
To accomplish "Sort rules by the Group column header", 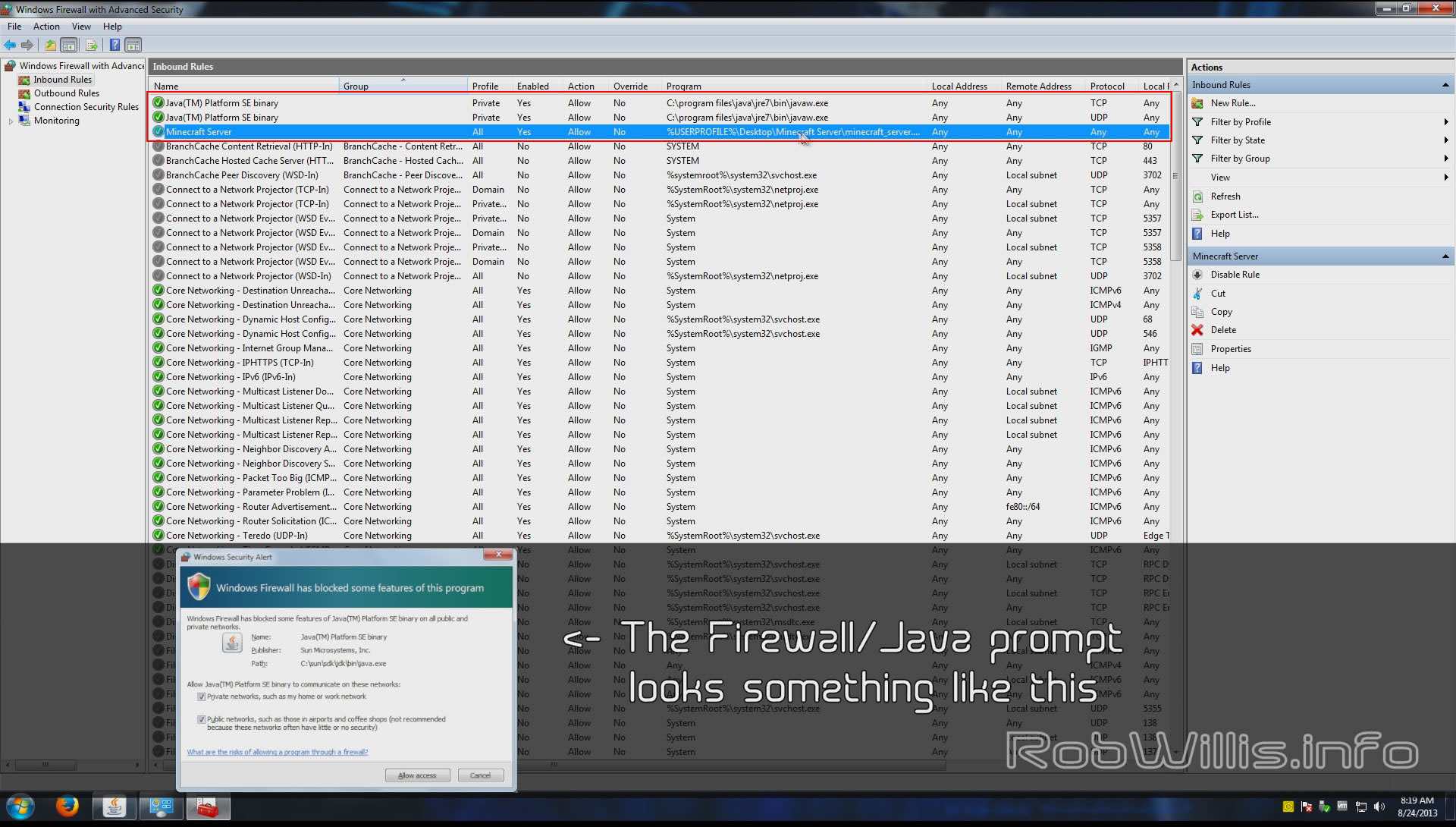I will 403,86.
